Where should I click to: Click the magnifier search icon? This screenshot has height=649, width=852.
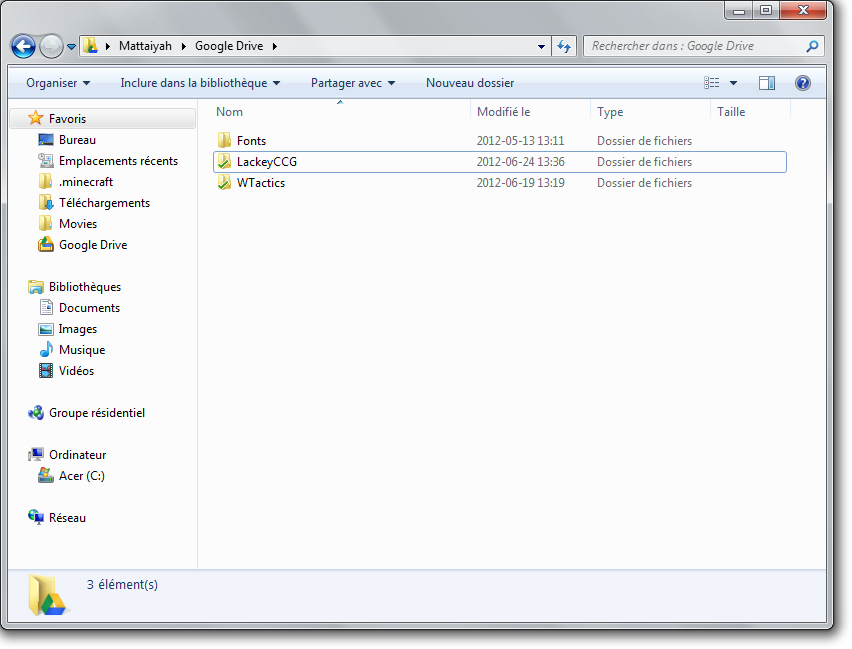click(x=812, y=46)
